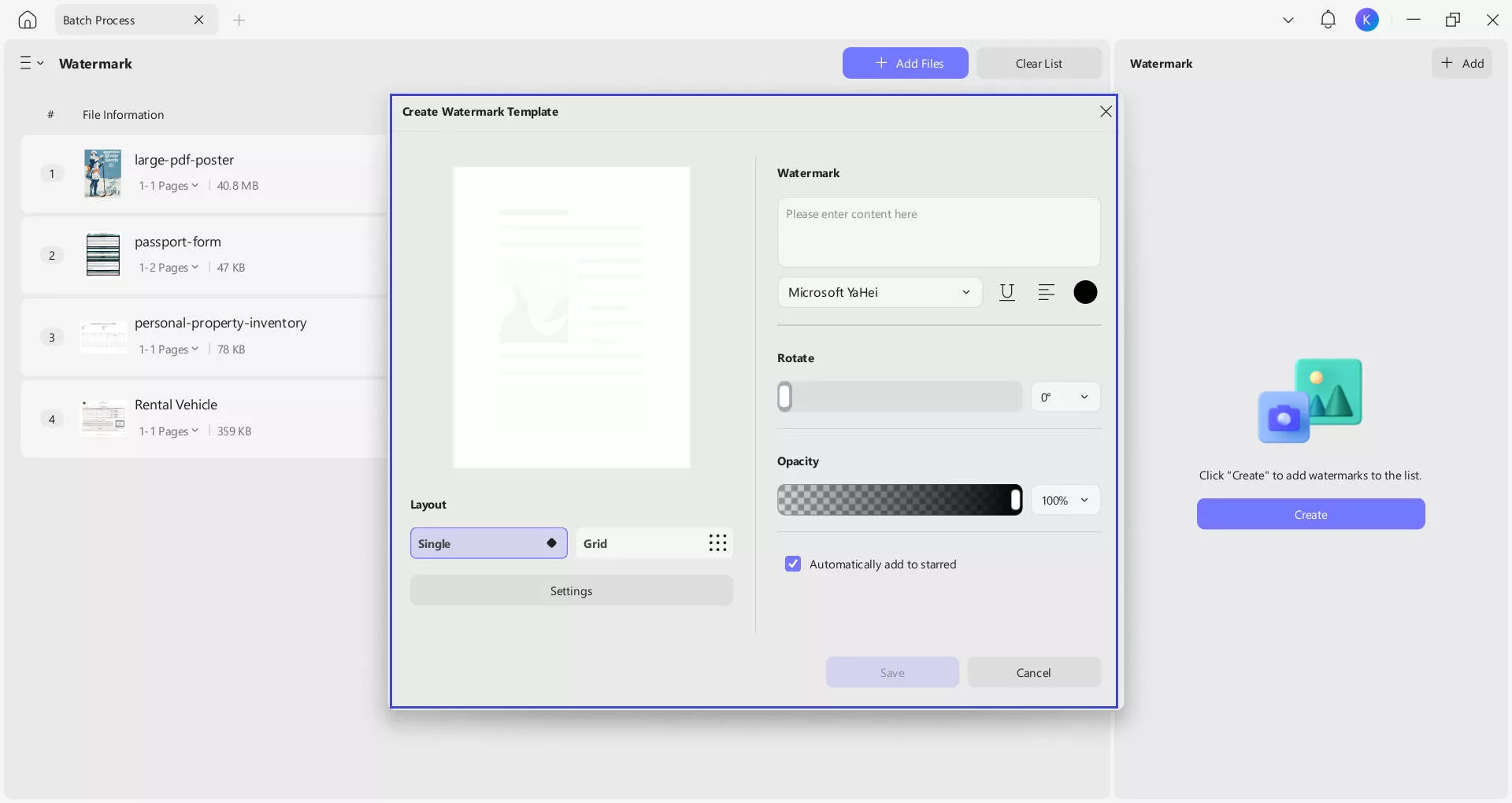Image resolution: width=1512 pixels, height=803 pixels.
Task: Click the hamburger menu next to Watermark
Action: (x=31, y=63)
